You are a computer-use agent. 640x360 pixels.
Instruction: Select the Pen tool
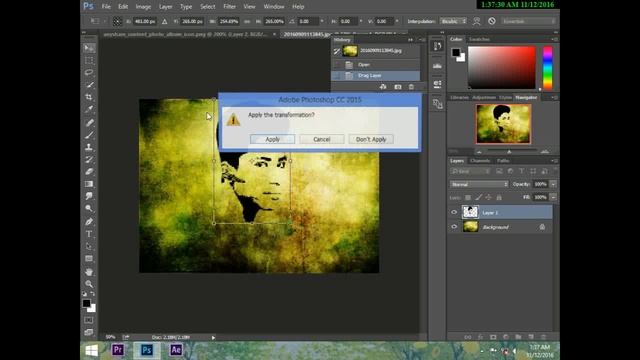89,222
